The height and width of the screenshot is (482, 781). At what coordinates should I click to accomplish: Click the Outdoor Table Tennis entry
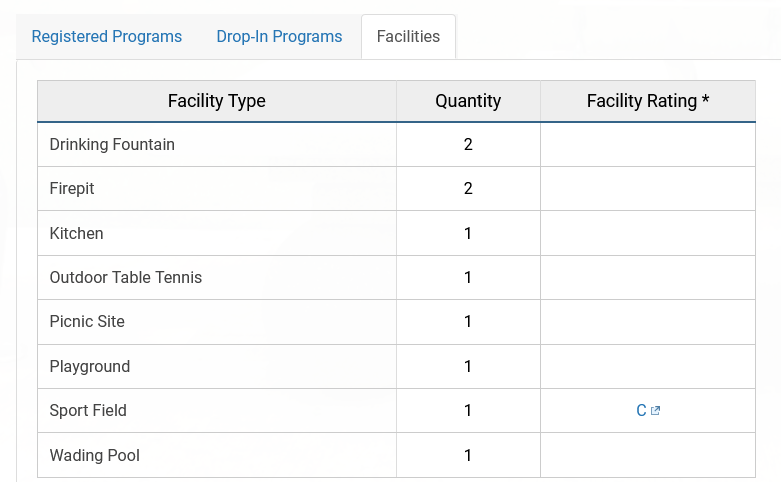(126, 277)
